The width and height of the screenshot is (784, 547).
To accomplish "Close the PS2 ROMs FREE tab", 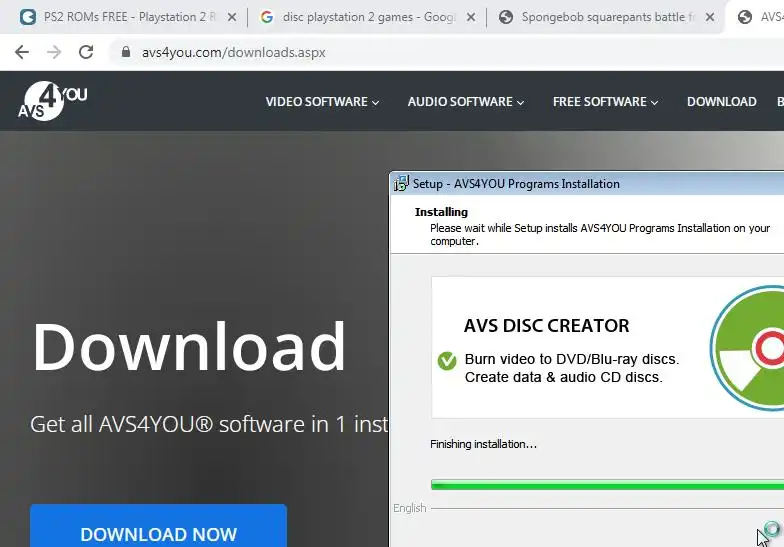I will tap(232, 17).
